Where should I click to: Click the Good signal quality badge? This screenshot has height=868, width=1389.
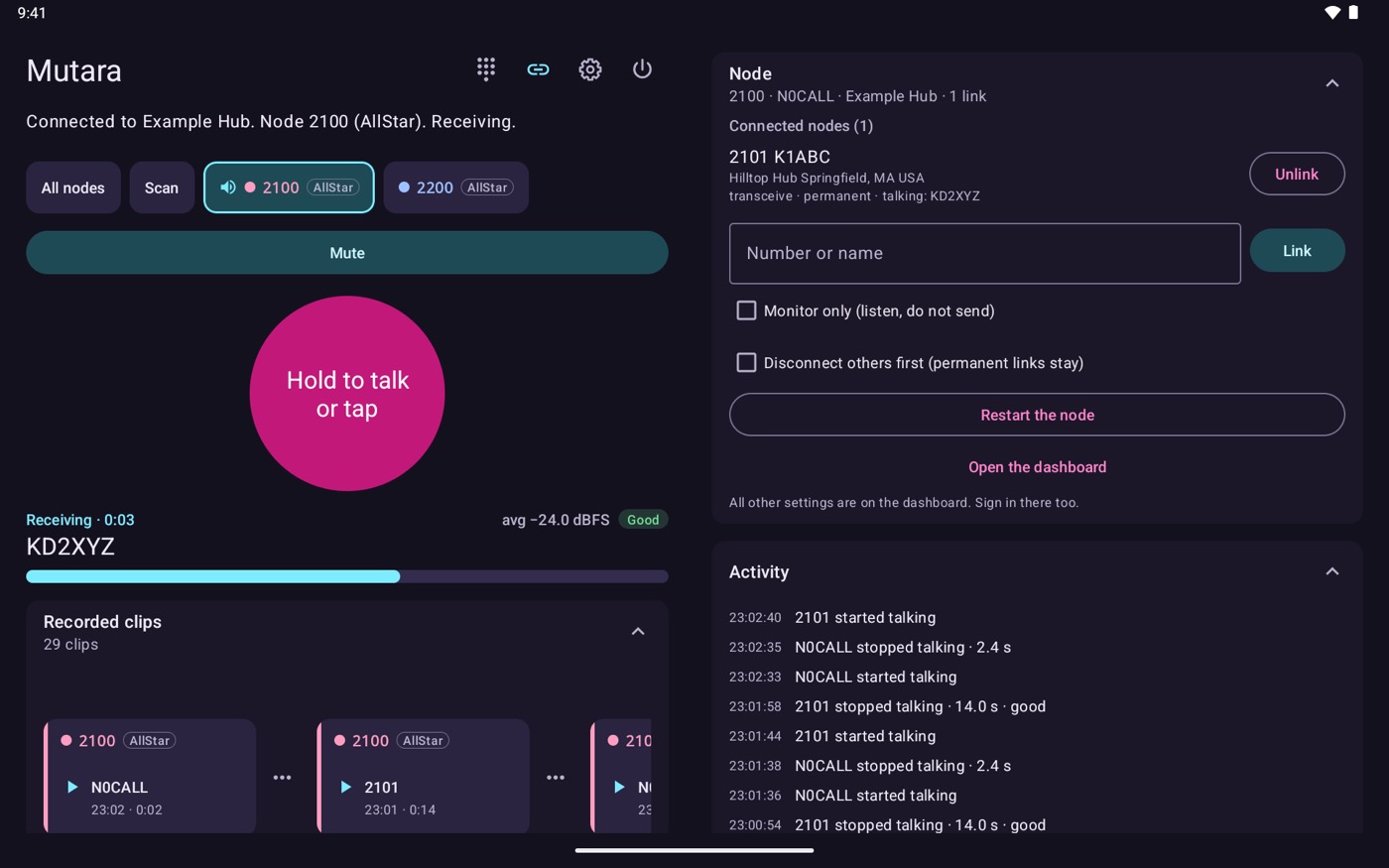pyautogui.click(x=643, y=520)
